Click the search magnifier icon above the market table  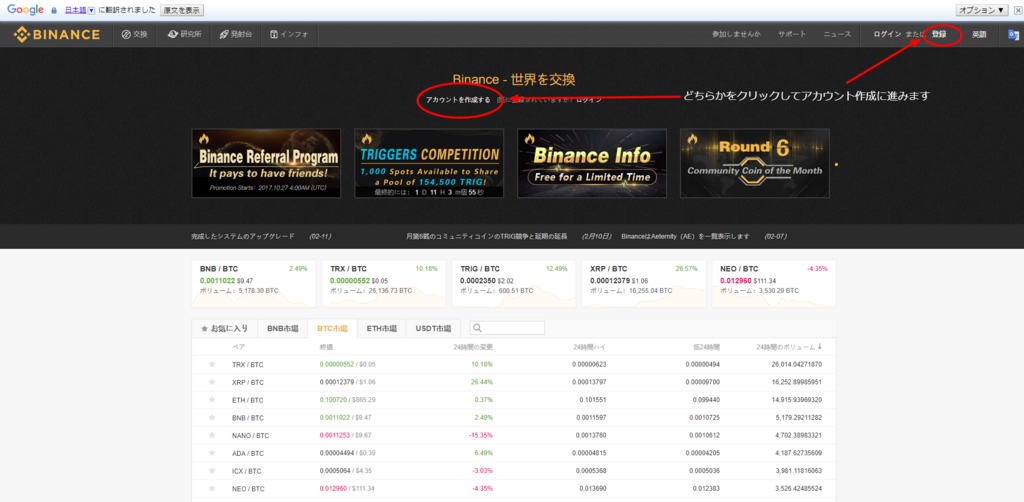click(478, 328)
